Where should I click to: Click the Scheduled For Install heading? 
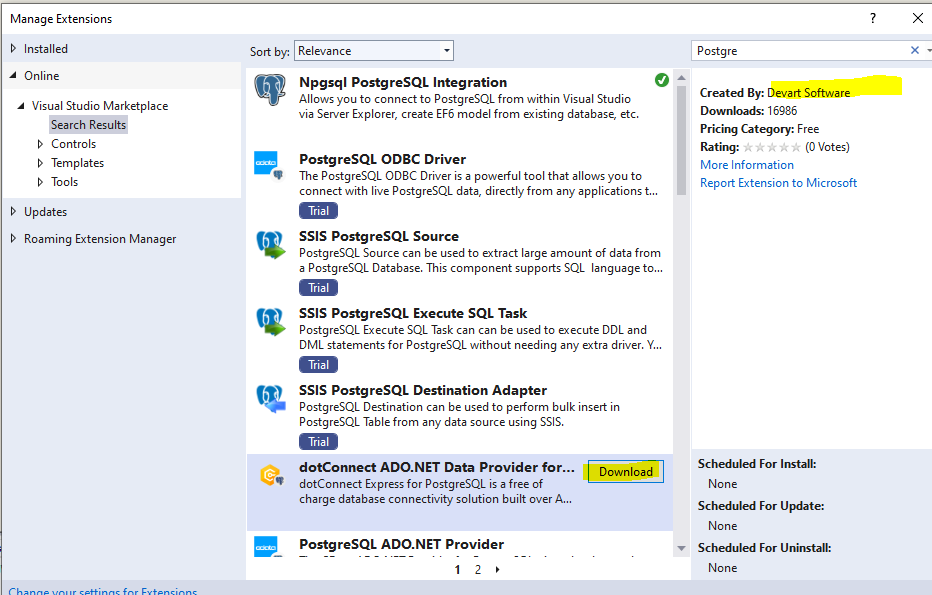757,464
